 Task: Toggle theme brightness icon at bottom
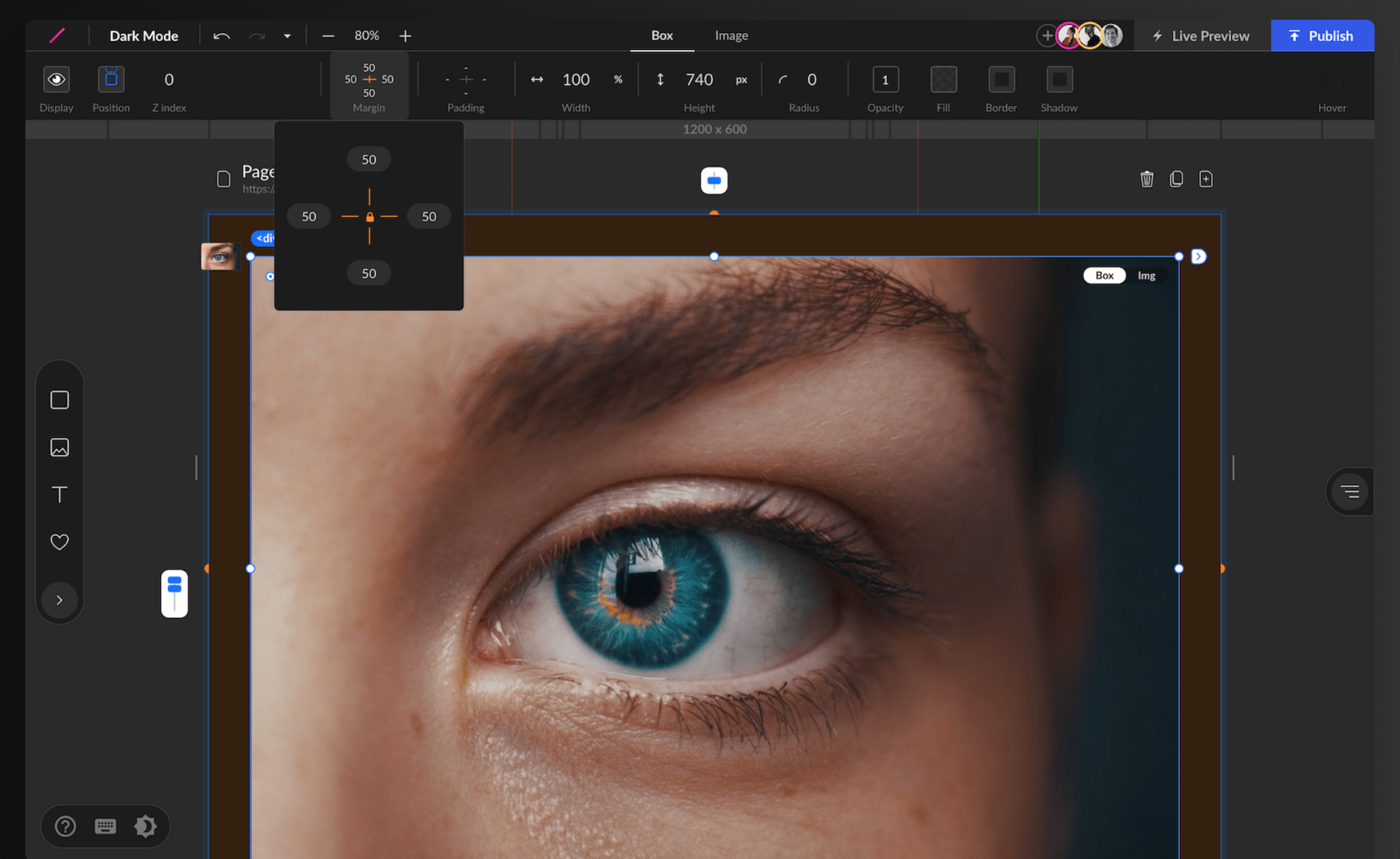tap(145, 826)
